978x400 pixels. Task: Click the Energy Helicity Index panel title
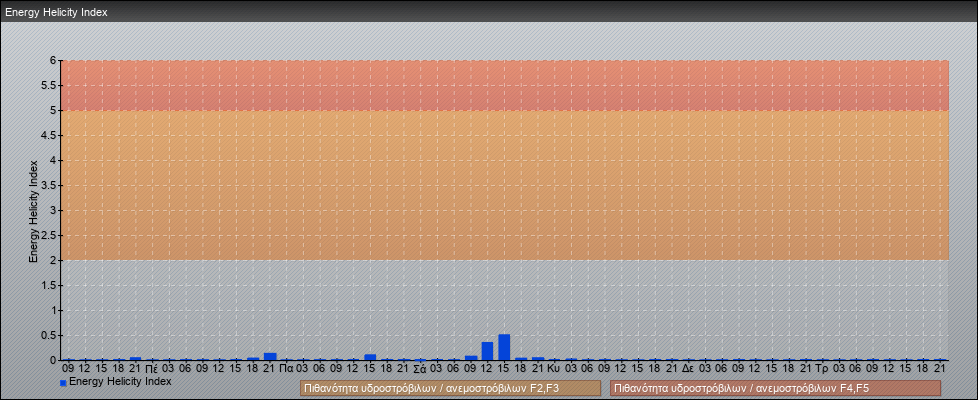point(57,12)
